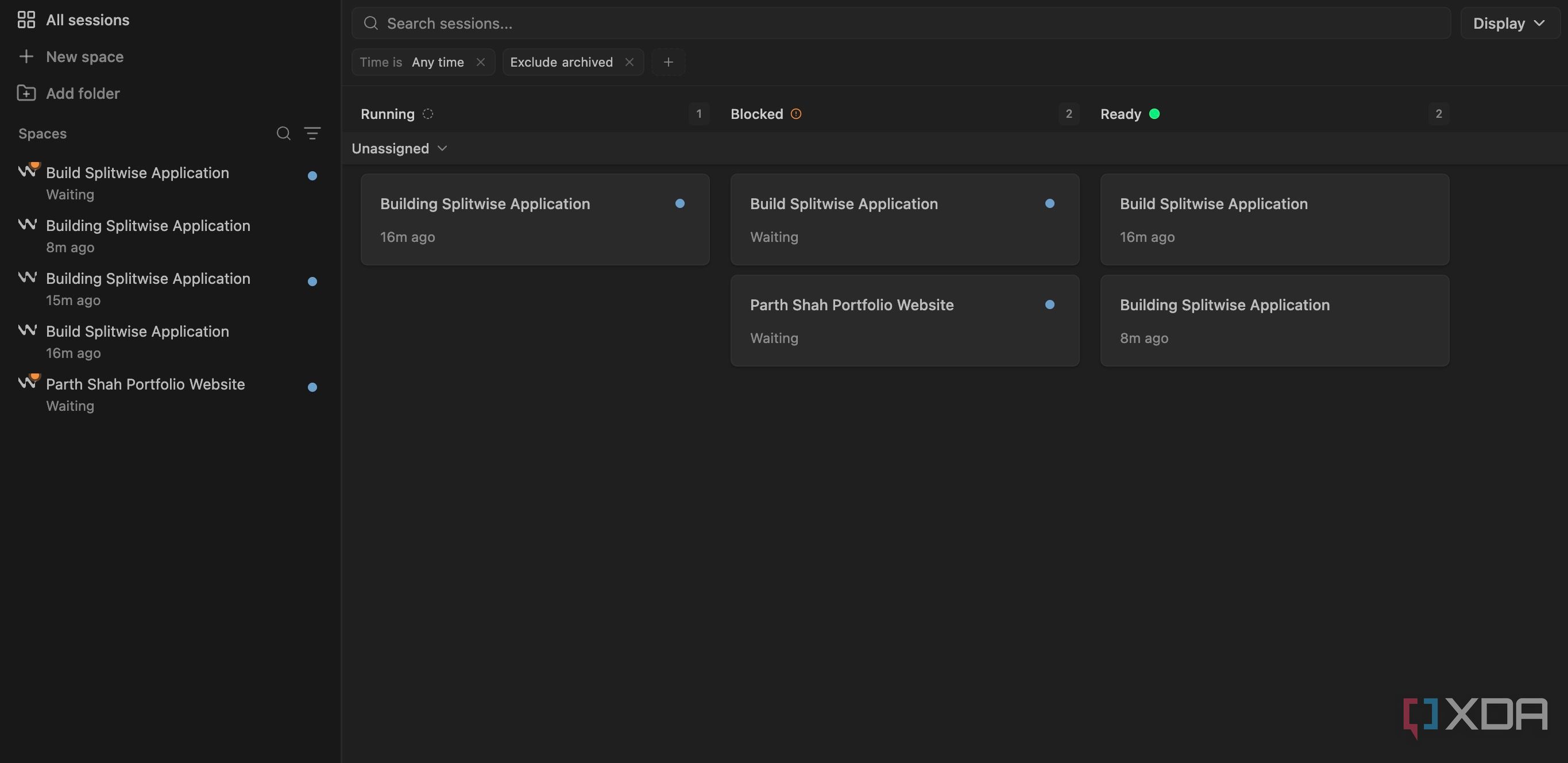Open Ready card 'Build Splitwise Application' 16m ago

click(x=1275, y=219)
